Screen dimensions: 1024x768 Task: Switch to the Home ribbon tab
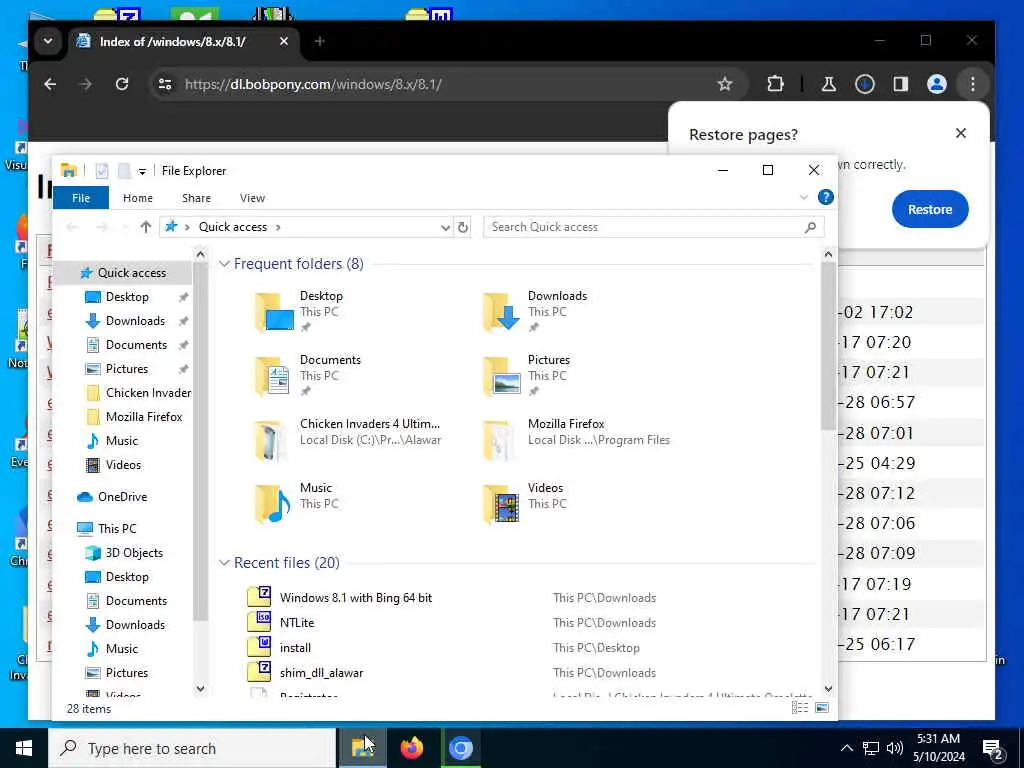[x=137, y=198]
